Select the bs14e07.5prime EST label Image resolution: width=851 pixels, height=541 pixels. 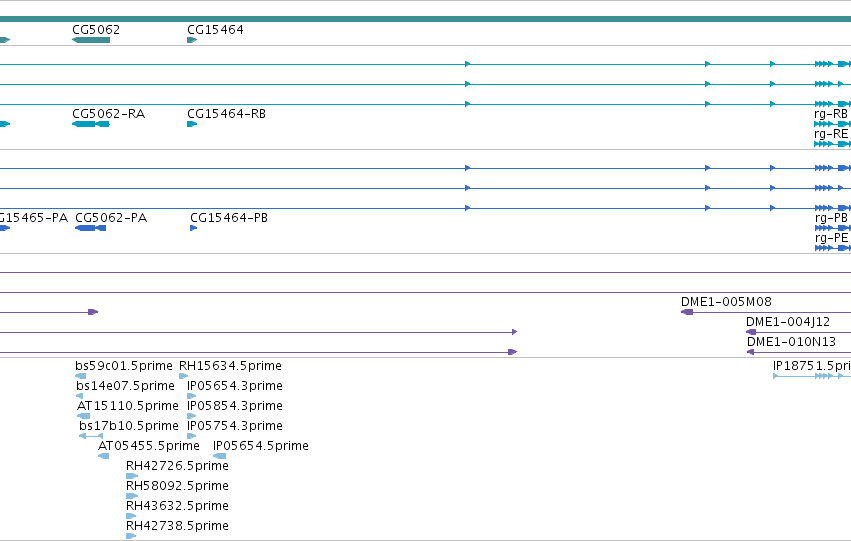(125, 386)
